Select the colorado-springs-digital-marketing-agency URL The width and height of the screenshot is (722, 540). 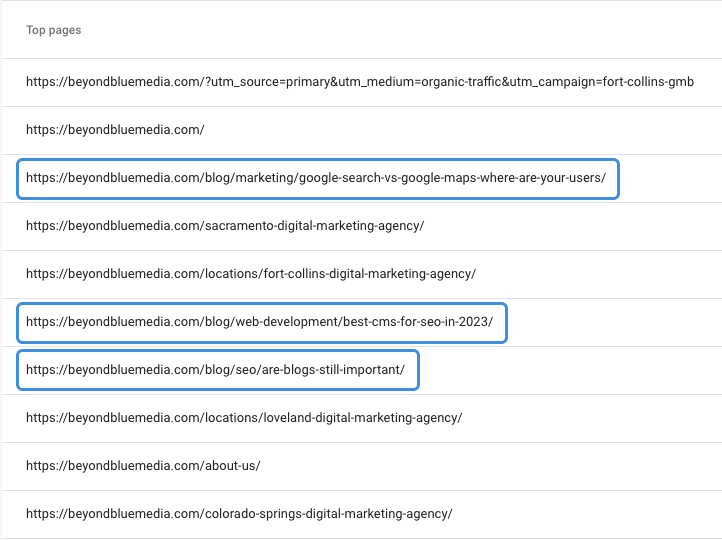click(239, 514)
